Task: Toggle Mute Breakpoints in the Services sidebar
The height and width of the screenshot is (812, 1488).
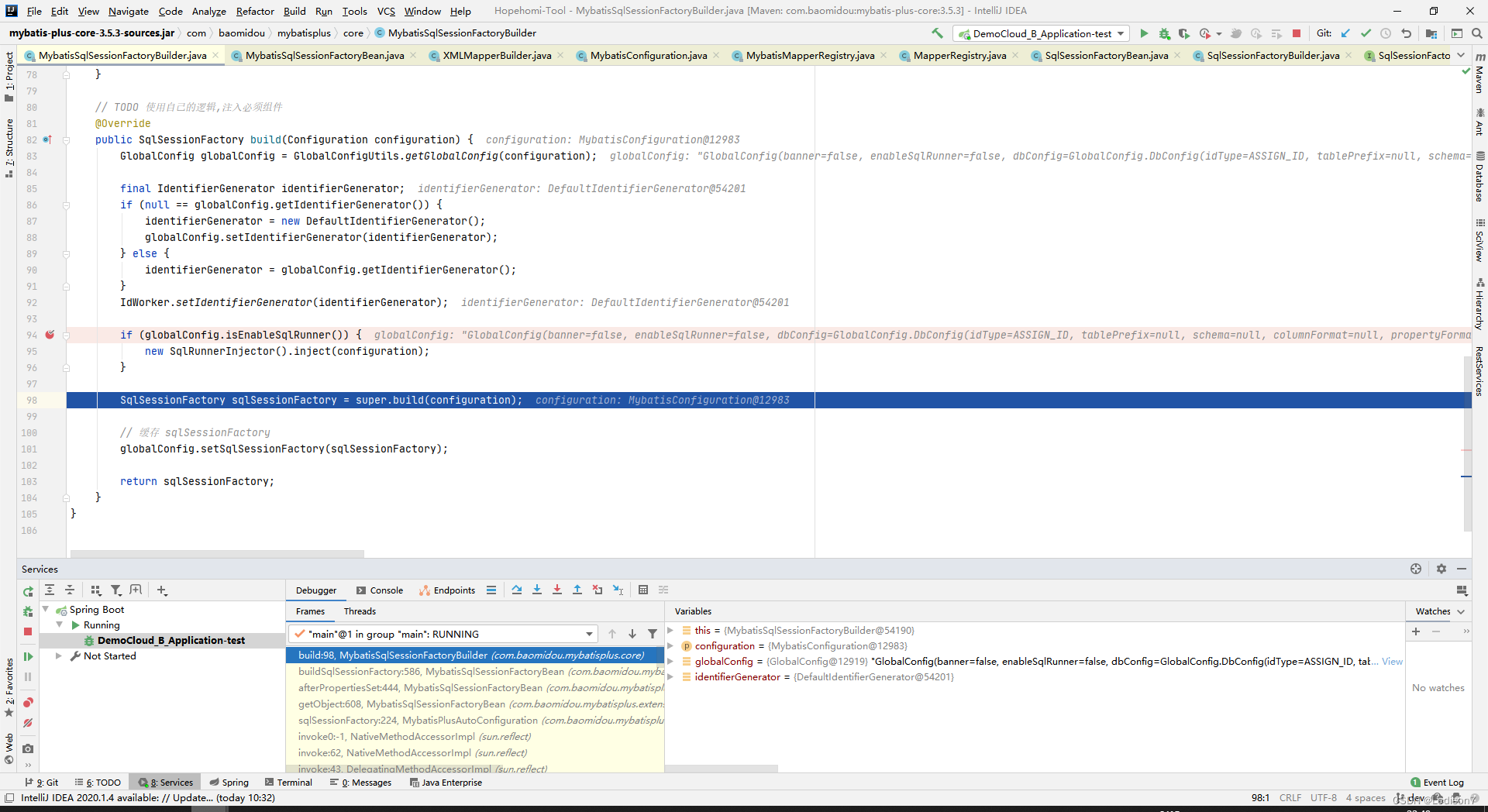Action: tap(28, 723)
